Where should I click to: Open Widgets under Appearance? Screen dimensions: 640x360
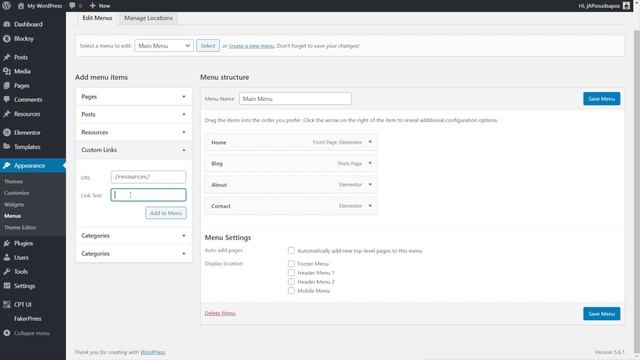14,204
